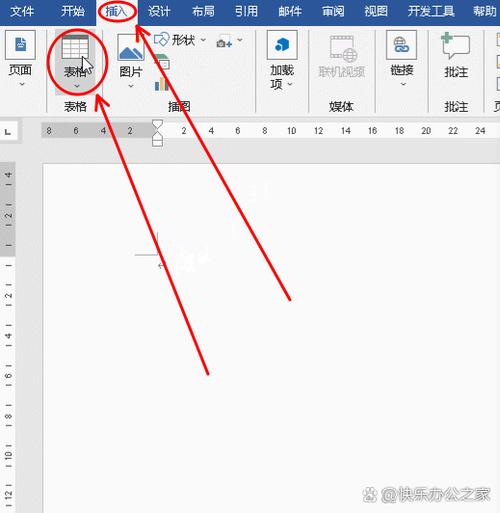Viewport: 500px width, 513px height.
Task: Expand the 链接 dropdown chevron
Action: click(403, 84)
